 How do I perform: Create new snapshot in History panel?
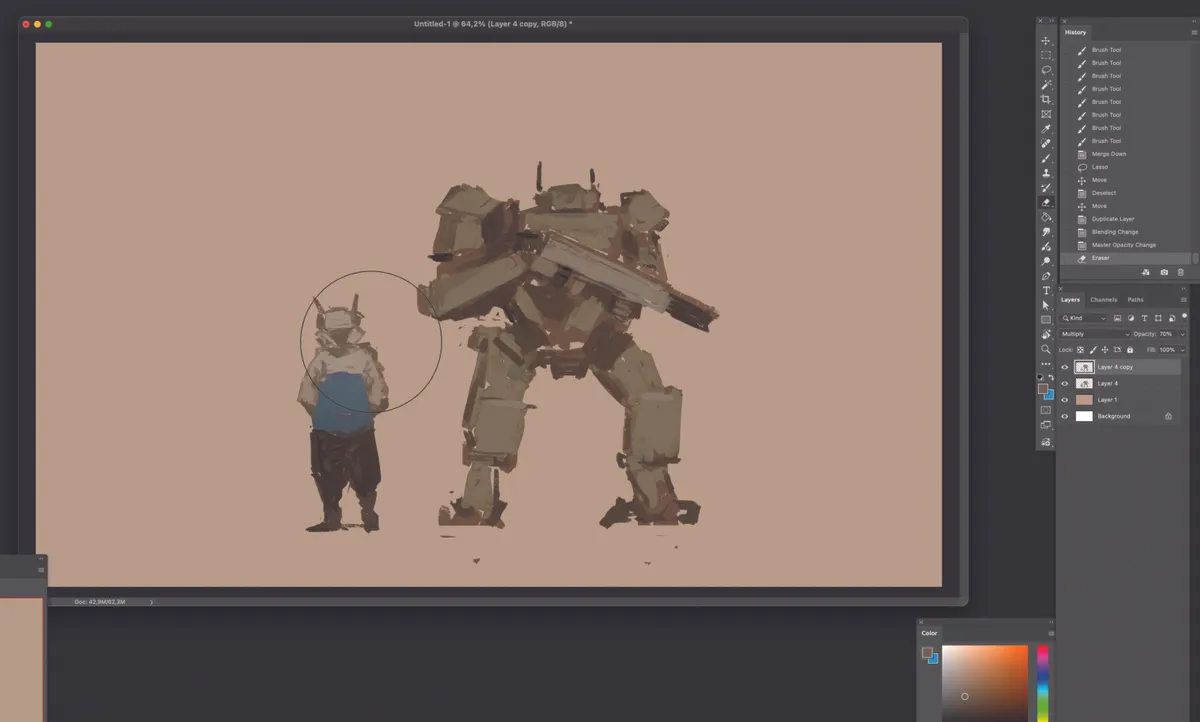(x=1164, y=272)
